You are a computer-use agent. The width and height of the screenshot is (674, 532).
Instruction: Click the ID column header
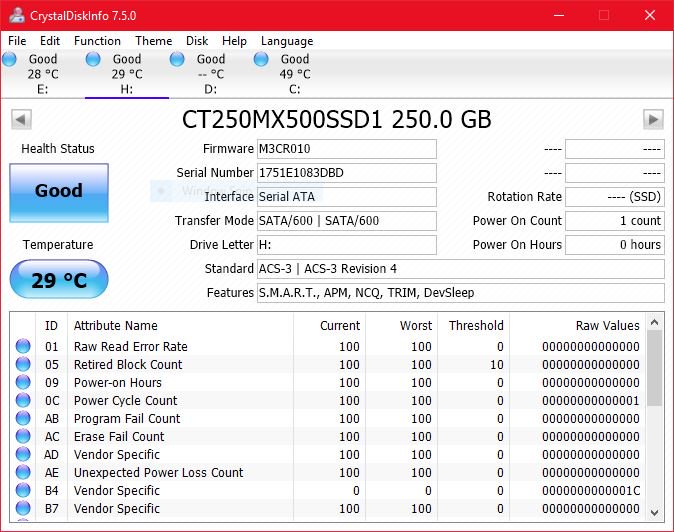coord(51,325)
